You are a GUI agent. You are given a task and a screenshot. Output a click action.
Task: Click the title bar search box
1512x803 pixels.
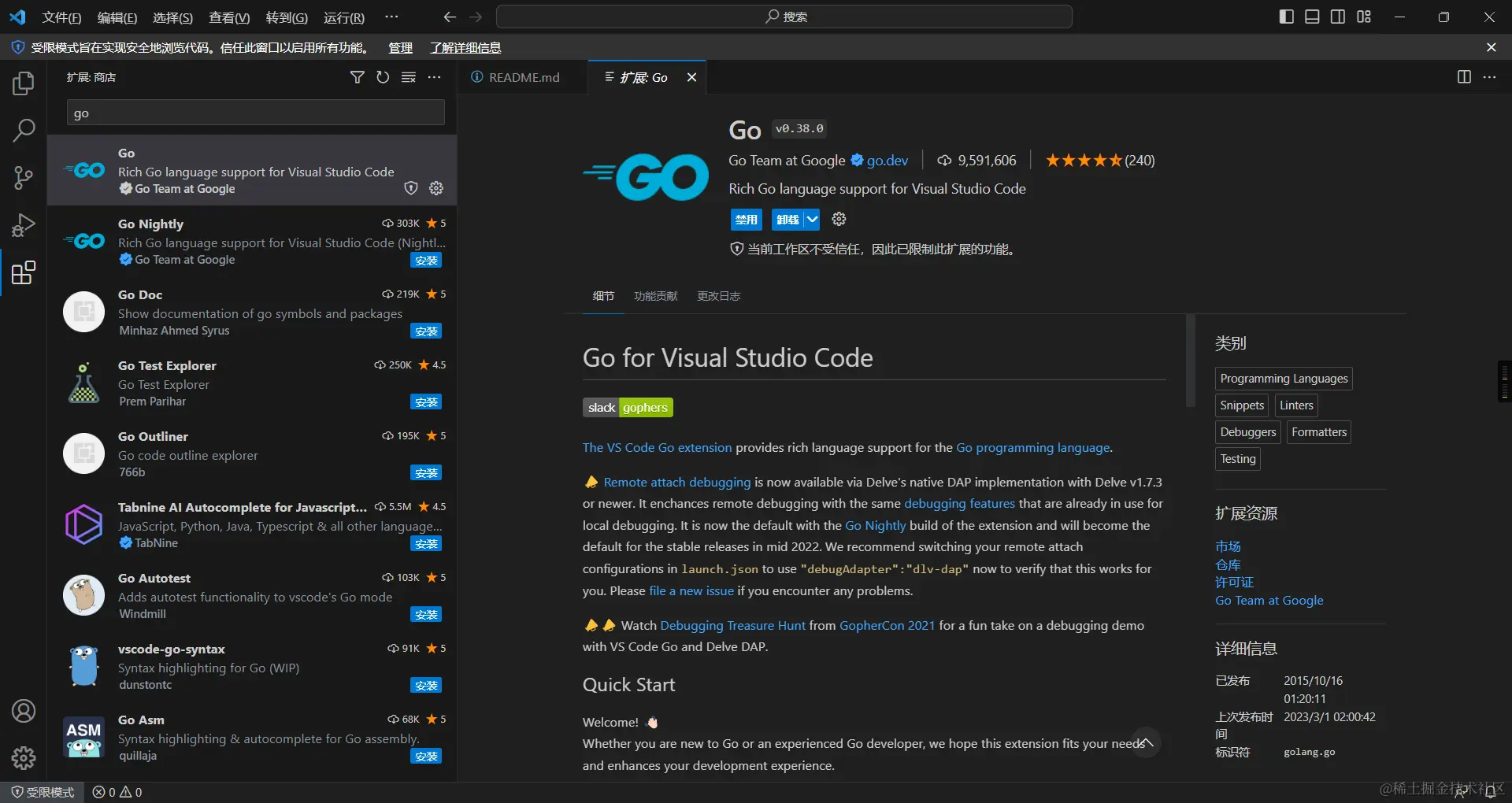point(784,17)
